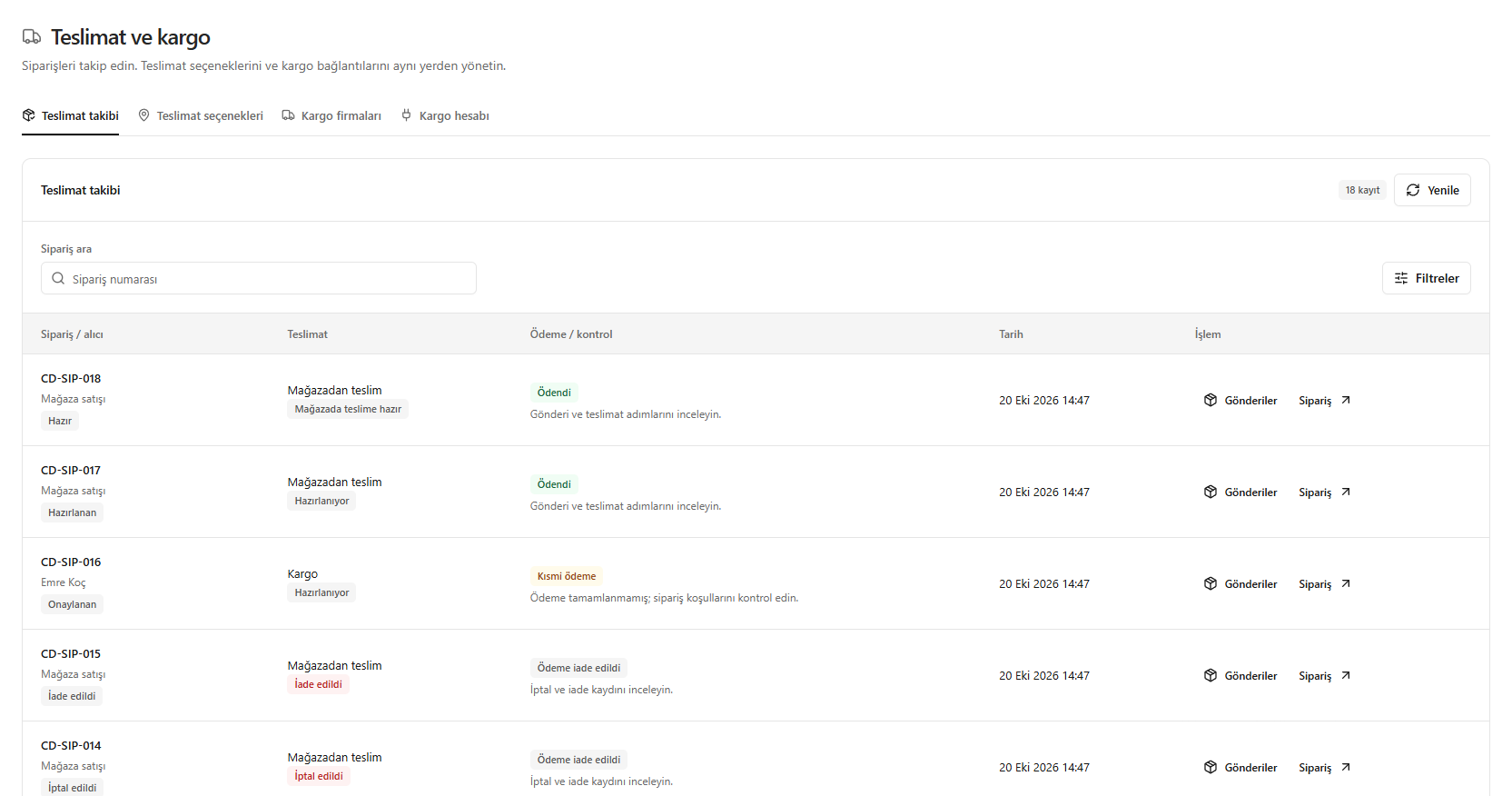Click the package icon for CD-SIP-018 Gönderiler

(1211, 400)
